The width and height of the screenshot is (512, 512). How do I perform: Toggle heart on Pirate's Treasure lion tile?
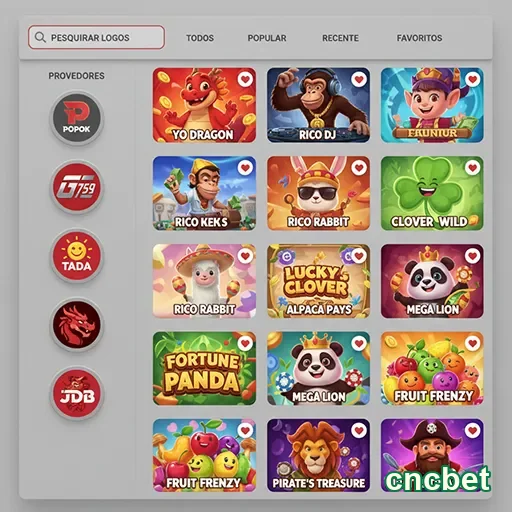click(x=359, y=430)
